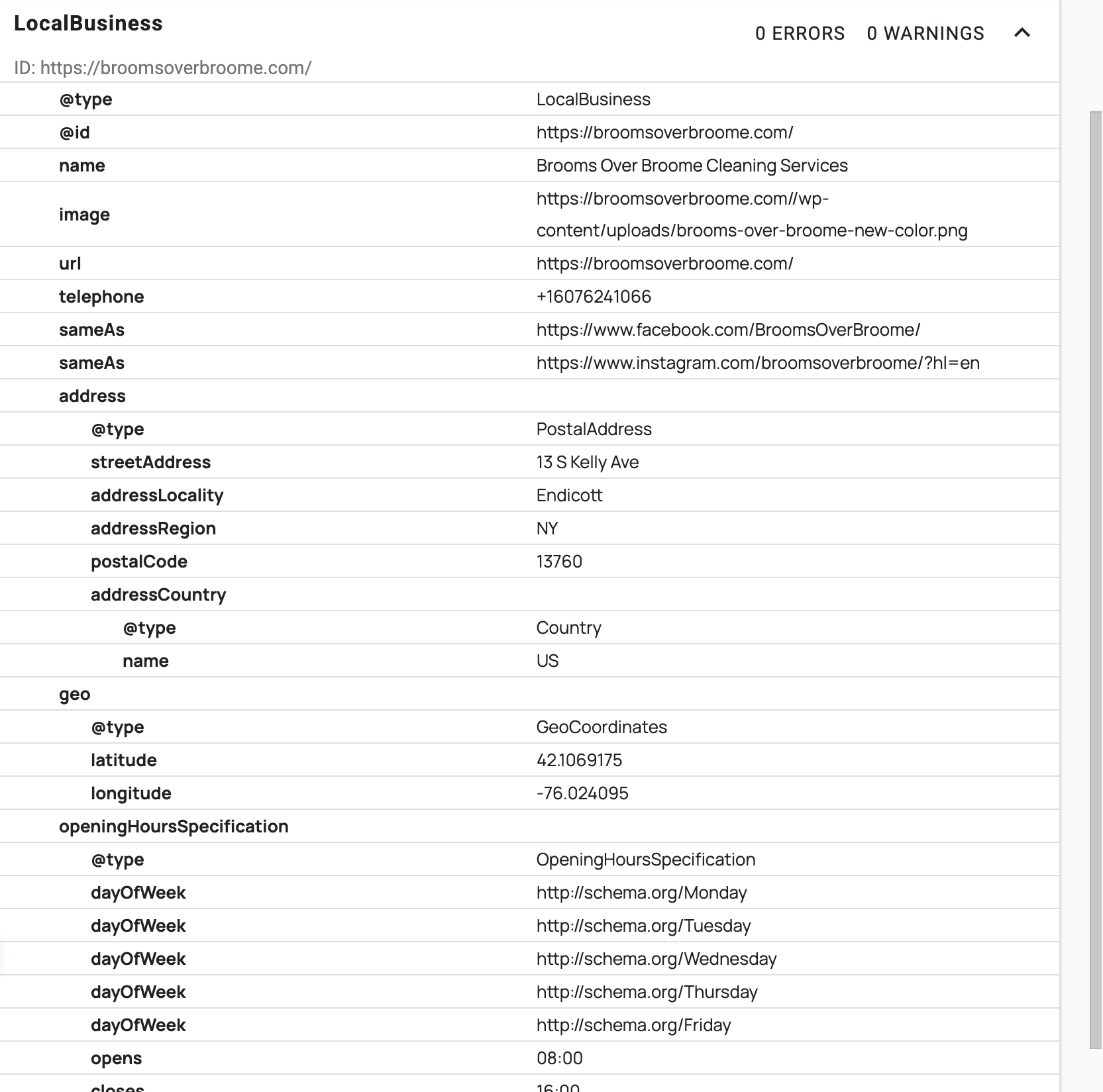
Task: Click the postalCode property label
Action: pos(139,562)
